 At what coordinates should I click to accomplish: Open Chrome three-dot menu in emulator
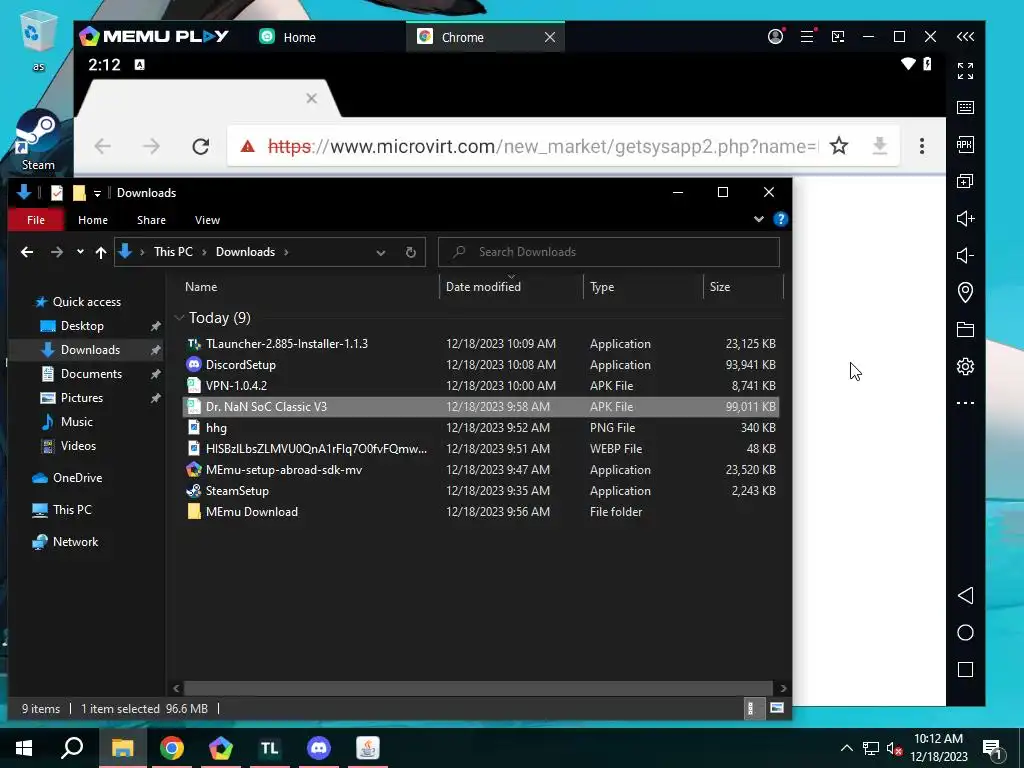(x=921, y=146)
